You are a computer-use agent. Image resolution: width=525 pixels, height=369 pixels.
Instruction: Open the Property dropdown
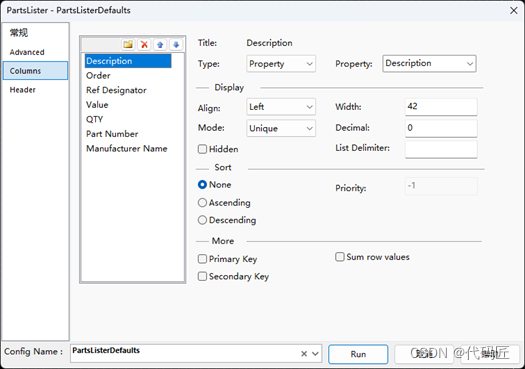[429, 64]
